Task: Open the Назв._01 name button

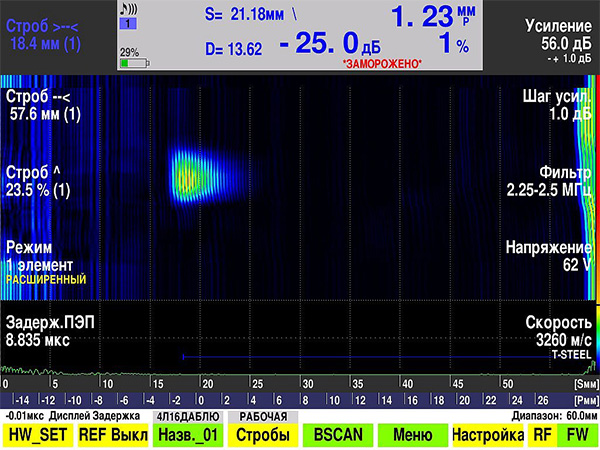Action: [188, 435]
